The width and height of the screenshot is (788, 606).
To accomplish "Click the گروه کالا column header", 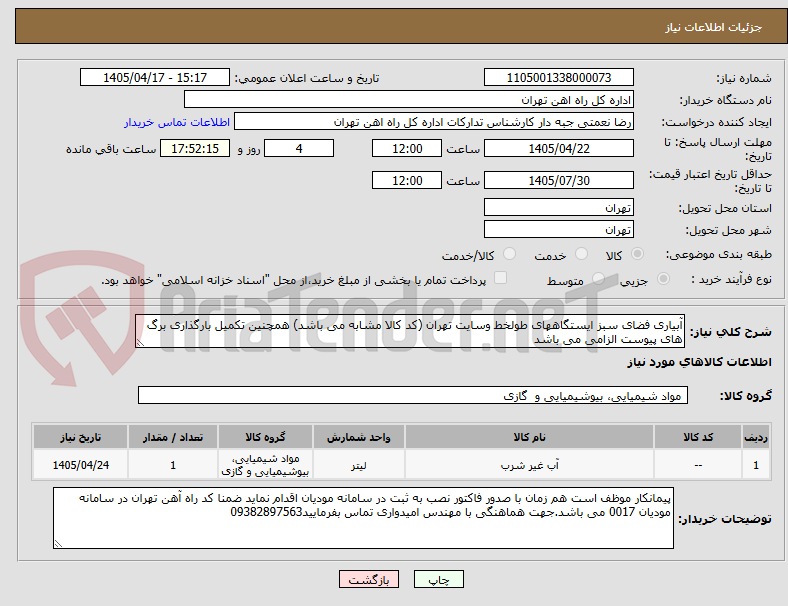I will tap(265, 437).
